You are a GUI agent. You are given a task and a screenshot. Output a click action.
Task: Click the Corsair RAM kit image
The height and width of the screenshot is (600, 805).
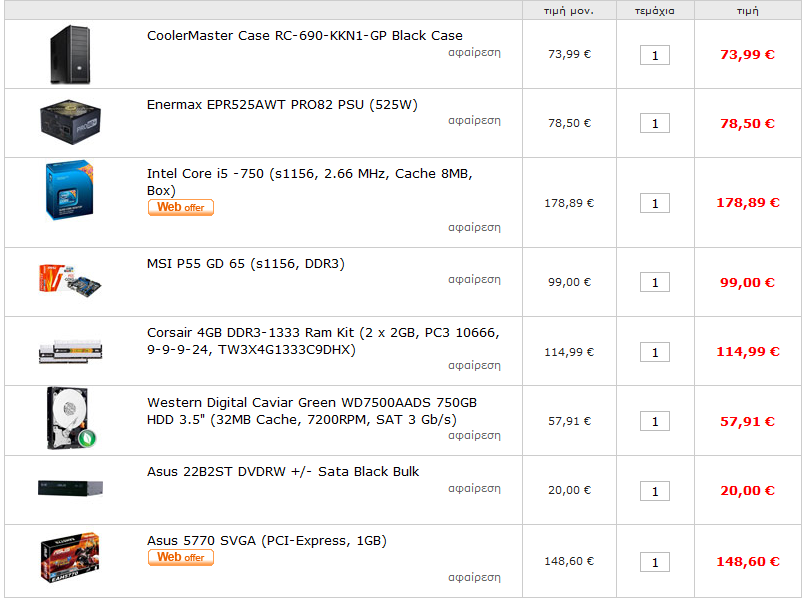[70, 351]
